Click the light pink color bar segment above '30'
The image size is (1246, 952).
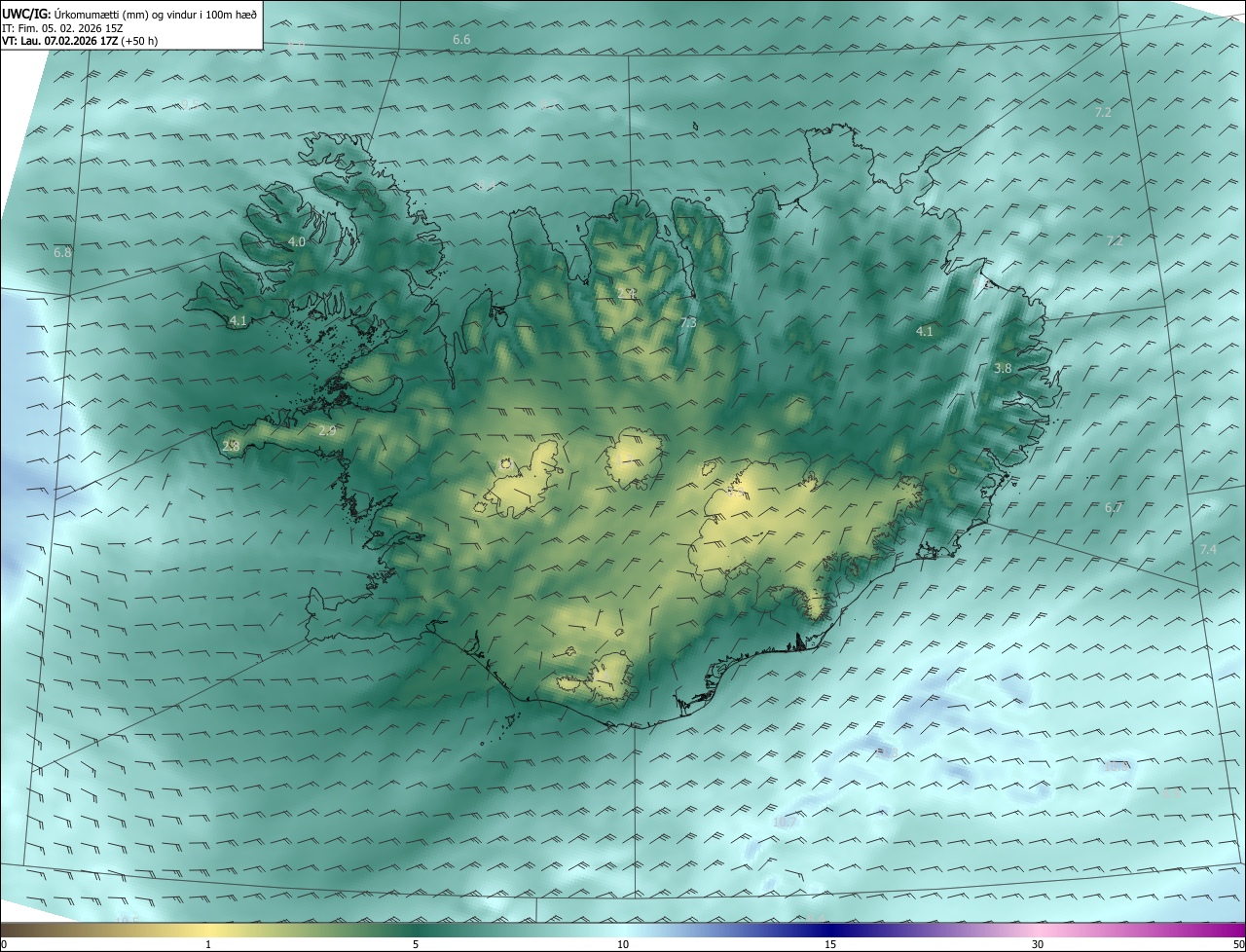1038,930
